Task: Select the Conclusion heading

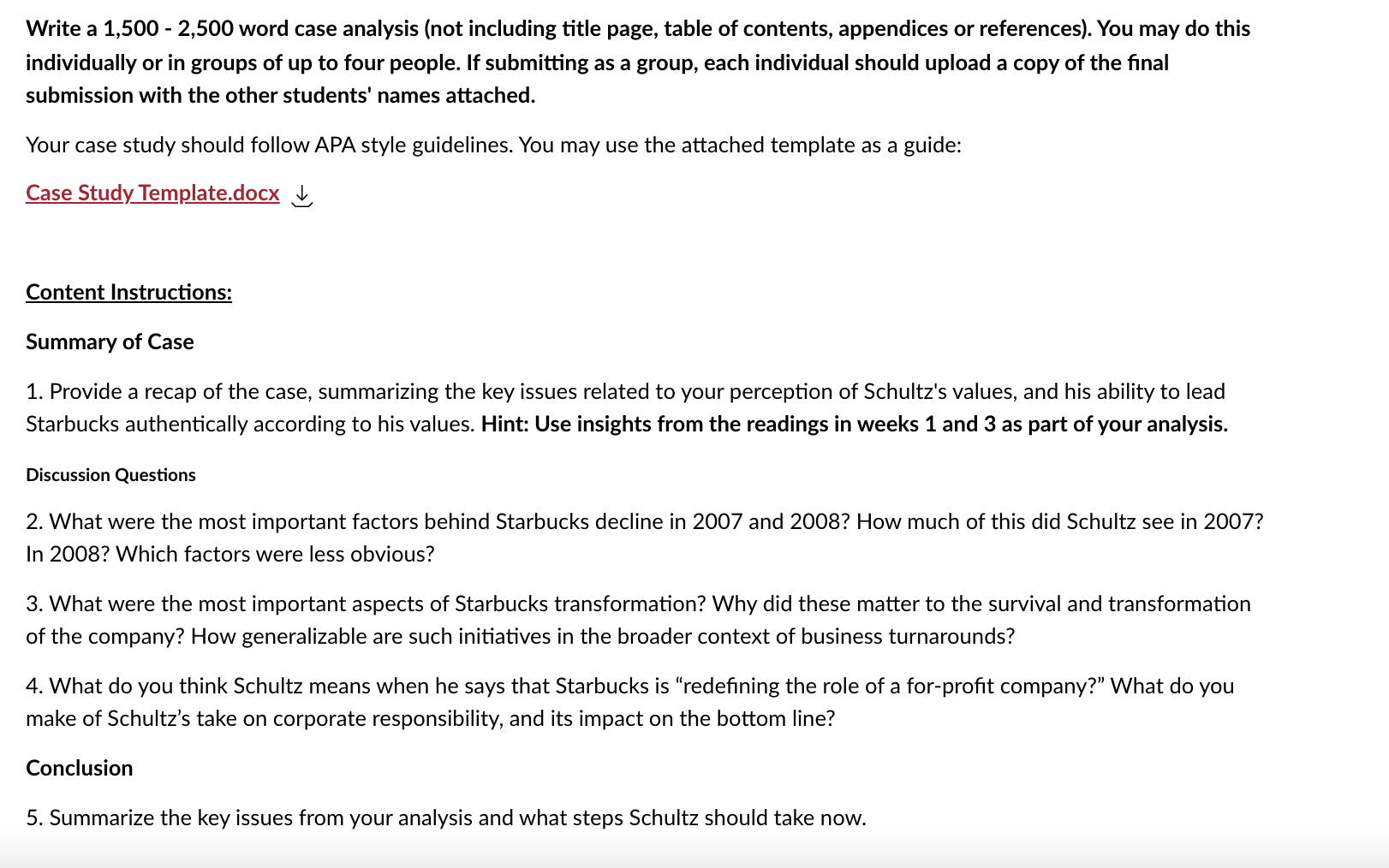Action: click(79, 768)
